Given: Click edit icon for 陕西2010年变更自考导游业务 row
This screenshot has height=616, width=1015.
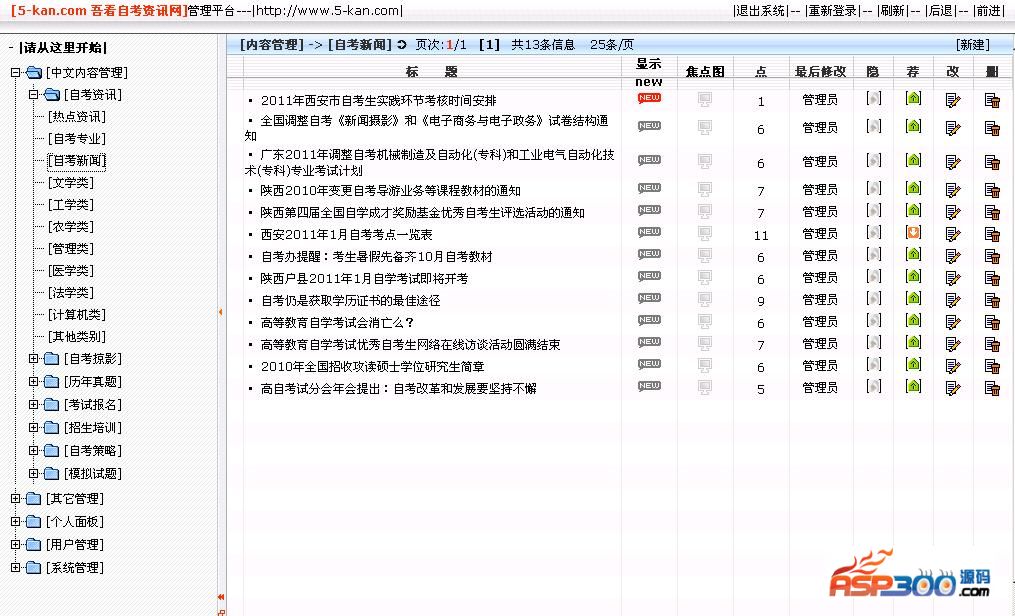Looking at the screenshot, I should [953, 190].
